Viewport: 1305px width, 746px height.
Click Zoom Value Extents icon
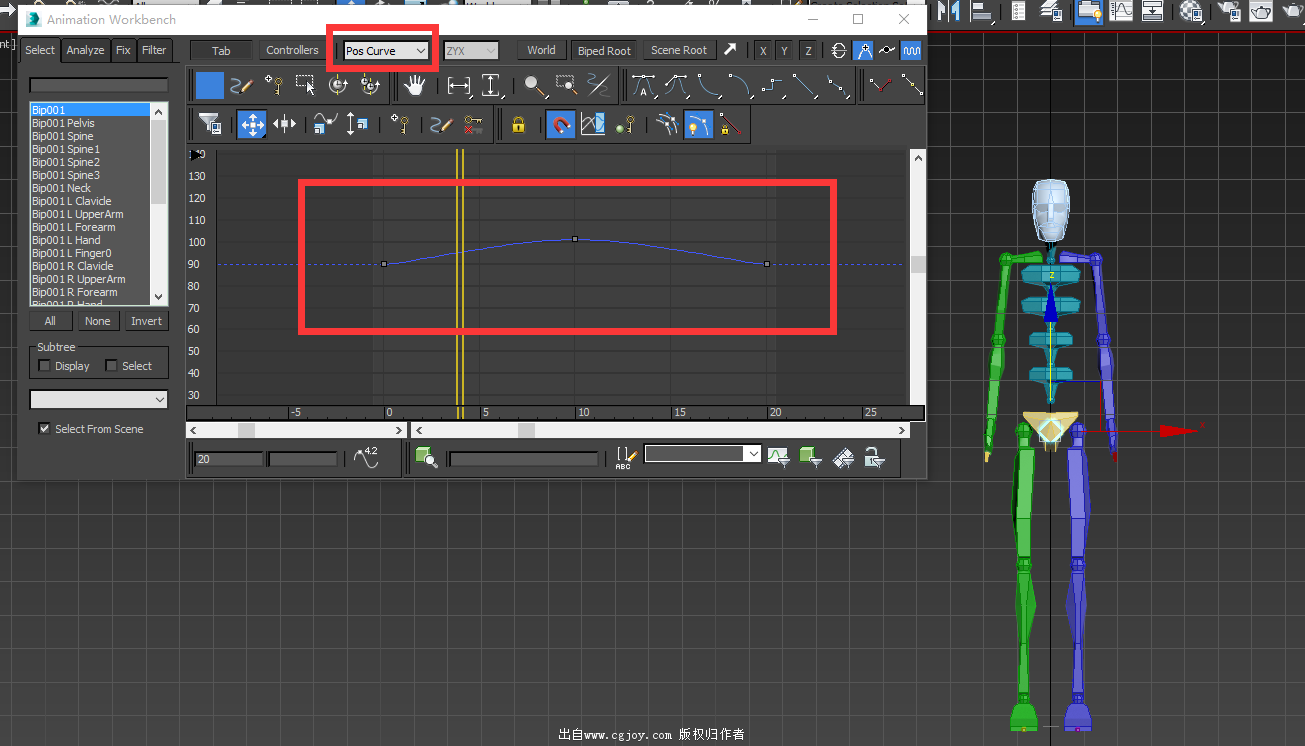coord(491,86)
